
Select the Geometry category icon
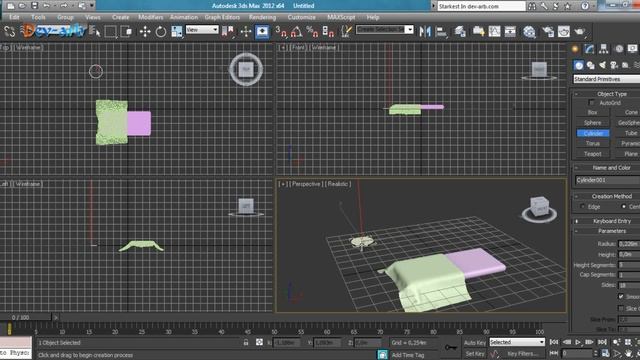click(579, 65)
